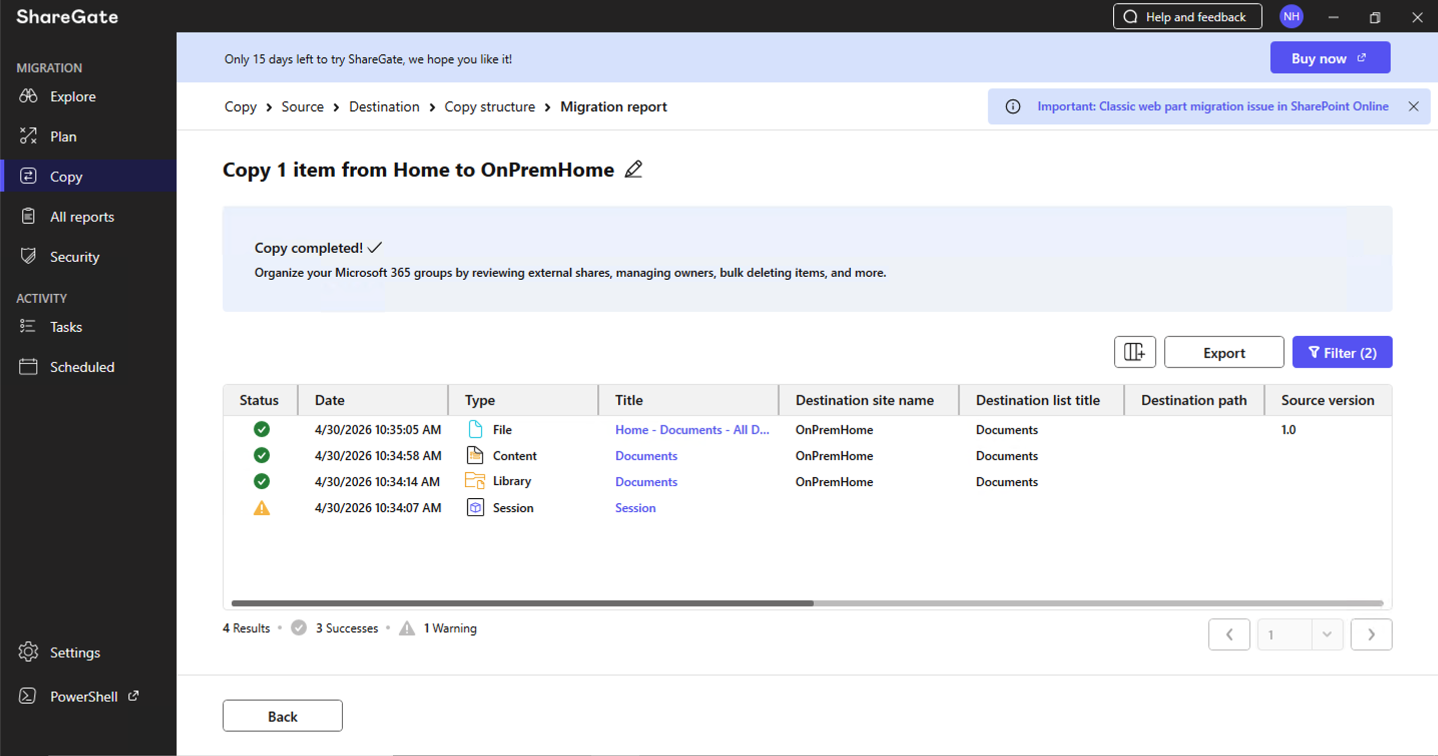Screen dimensions: 1438x756
Task: Click the warning status icon for Session row
Action: coord(261,507)
